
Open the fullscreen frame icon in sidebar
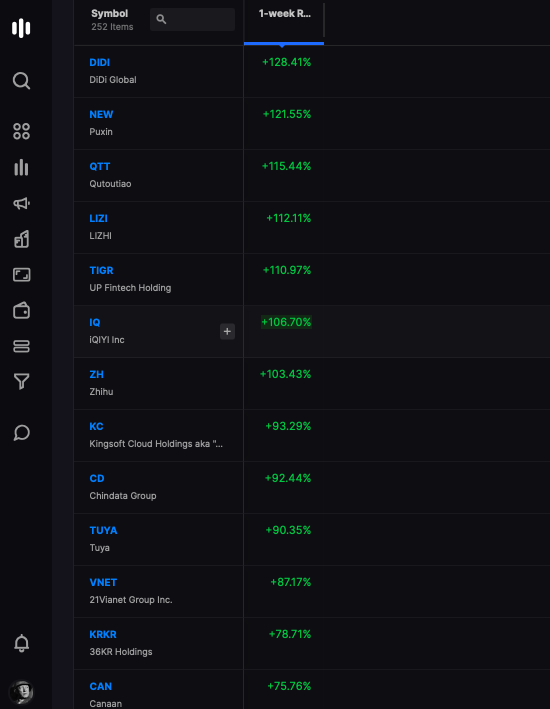21,274
